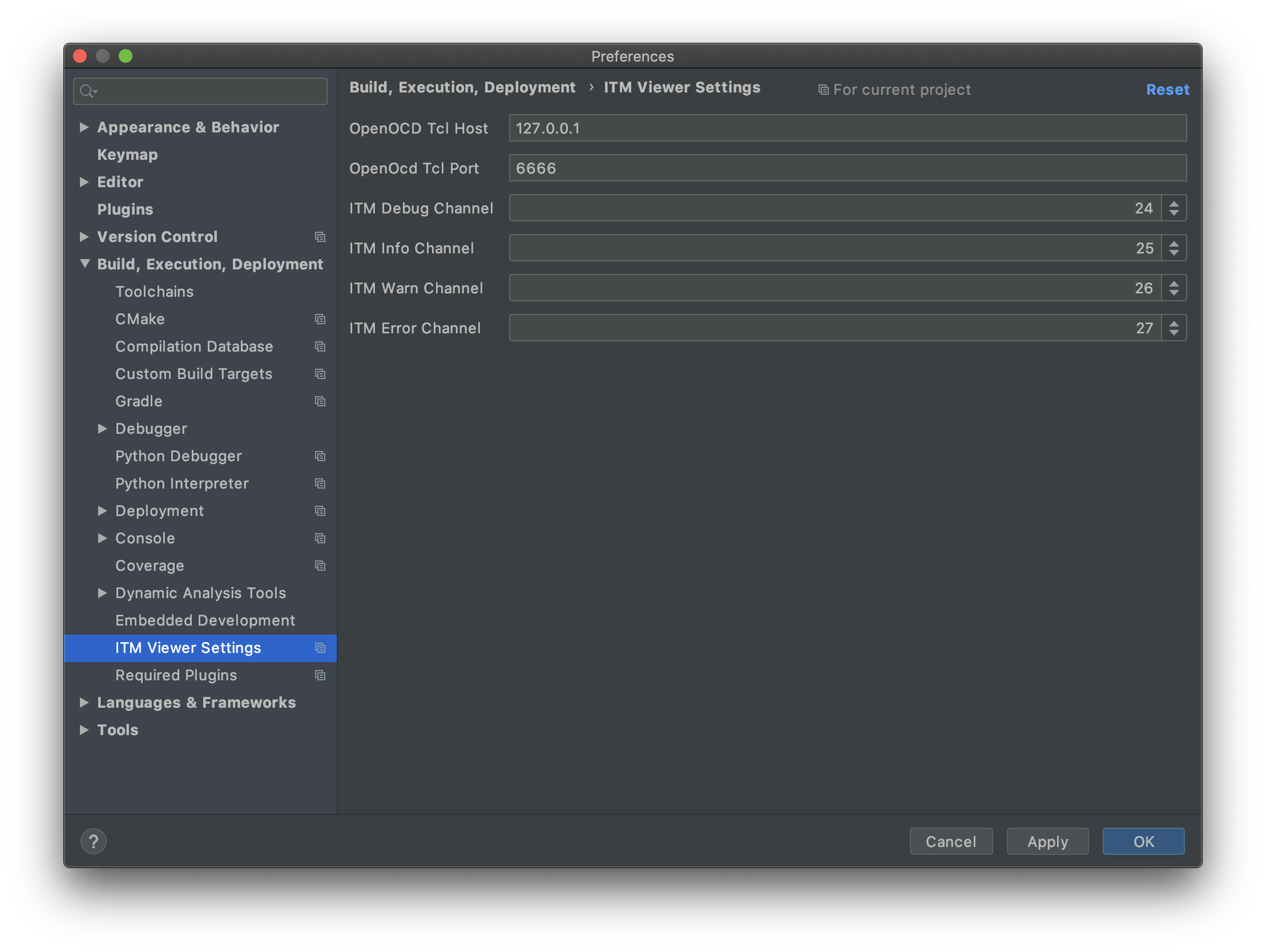
Task: Click the Apply button
Action: tap(1047, 841)
